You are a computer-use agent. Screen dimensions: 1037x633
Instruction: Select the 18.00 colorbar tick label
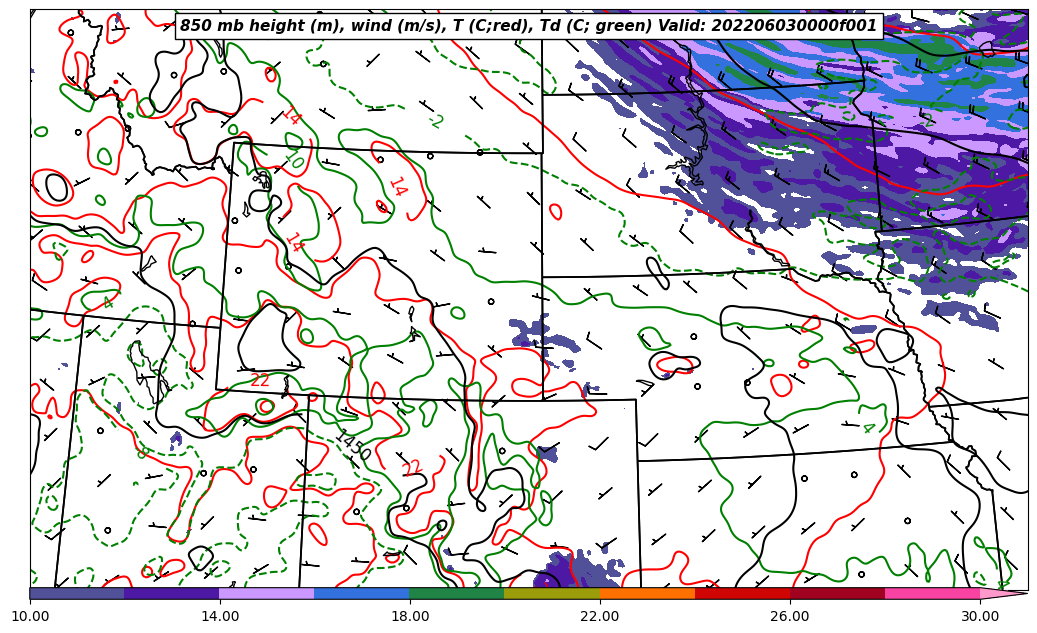click(410, 616)
